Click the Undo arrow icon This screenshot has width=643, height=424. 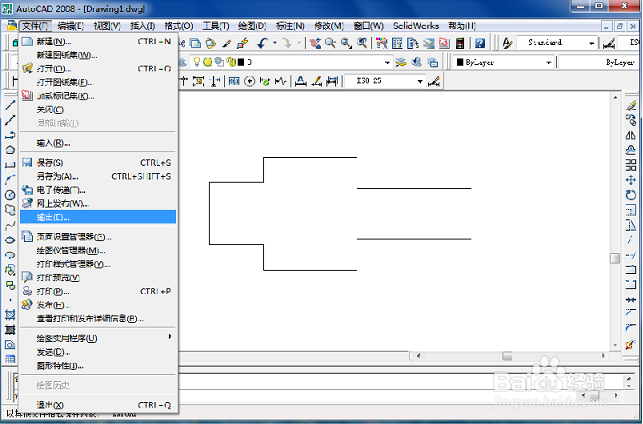[263, 43]
